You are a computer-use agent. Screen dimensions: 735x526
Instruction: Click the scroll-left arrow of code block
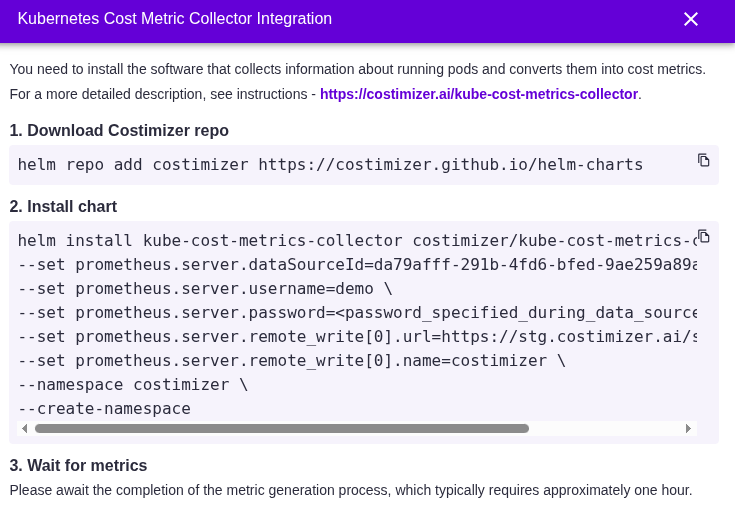25,428
